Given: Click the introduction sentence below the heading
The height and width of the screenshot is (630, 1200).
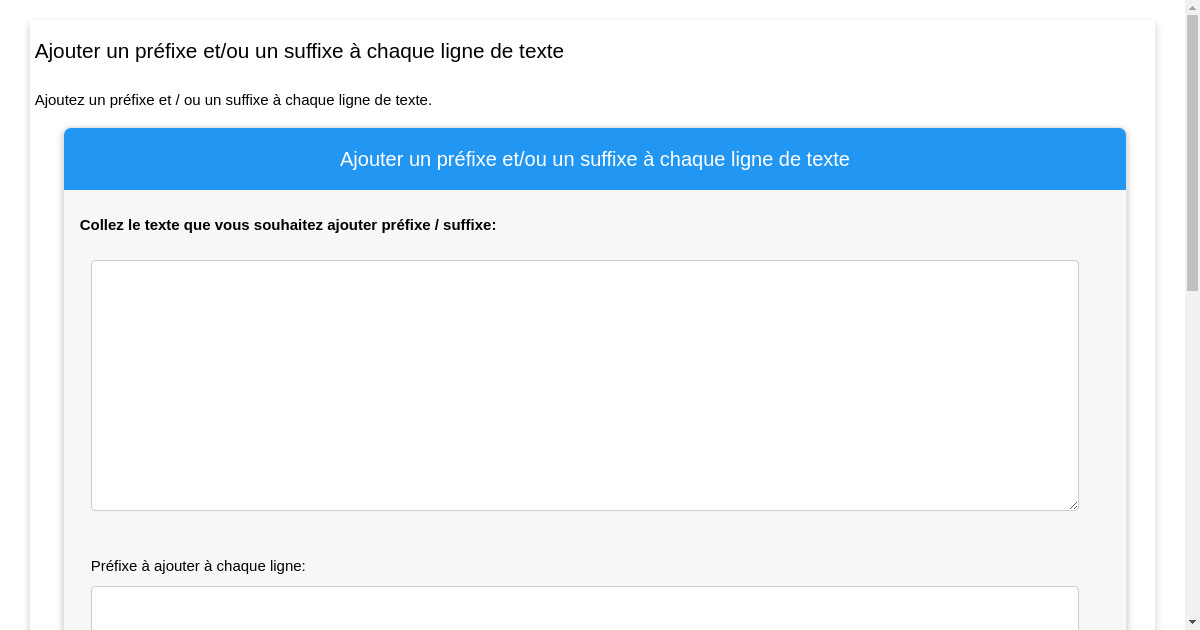Looking at the screenshot, I should coord(234,100).
